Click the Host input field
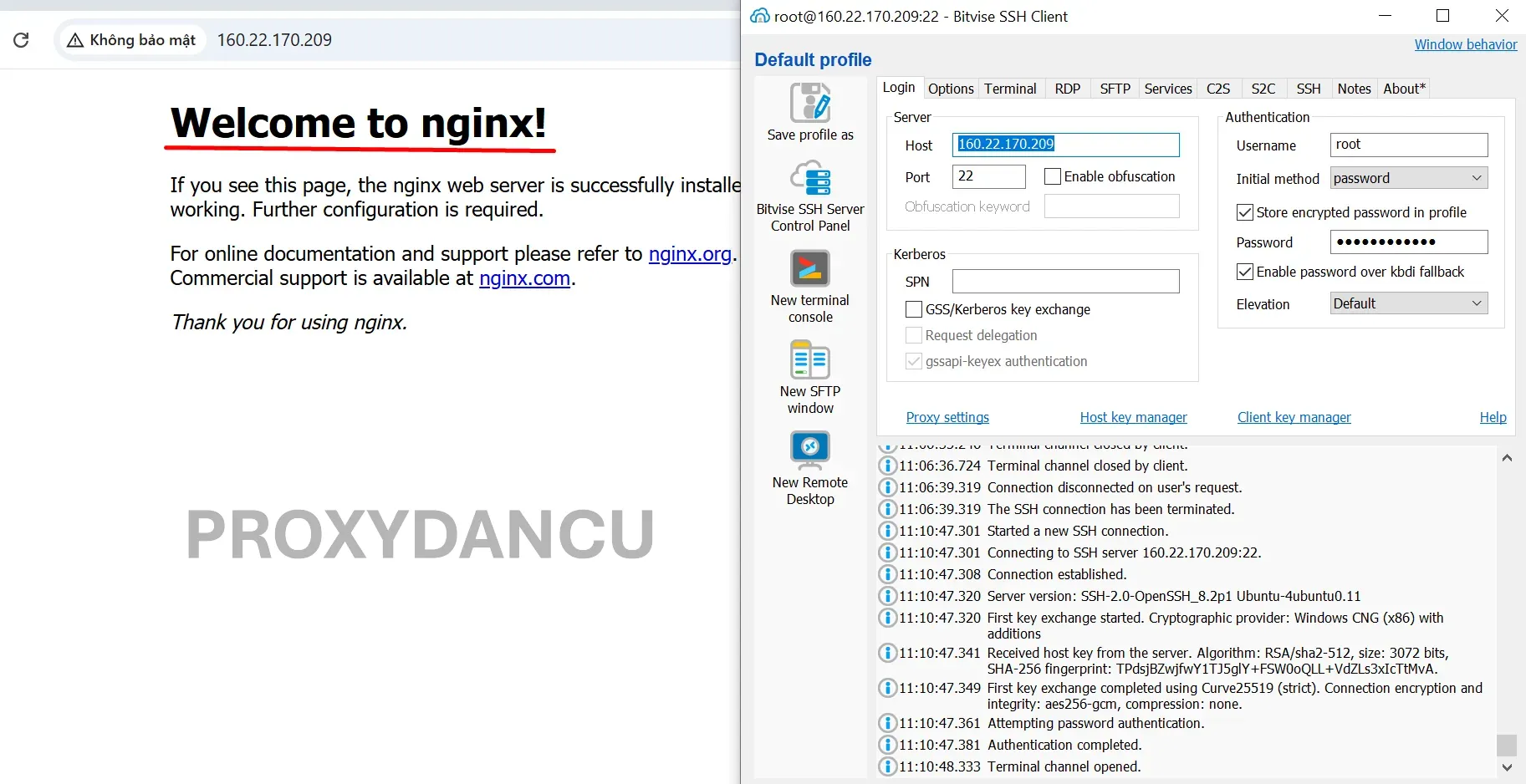Viewport: 1526px width, 784px height. pos(1066,145)
